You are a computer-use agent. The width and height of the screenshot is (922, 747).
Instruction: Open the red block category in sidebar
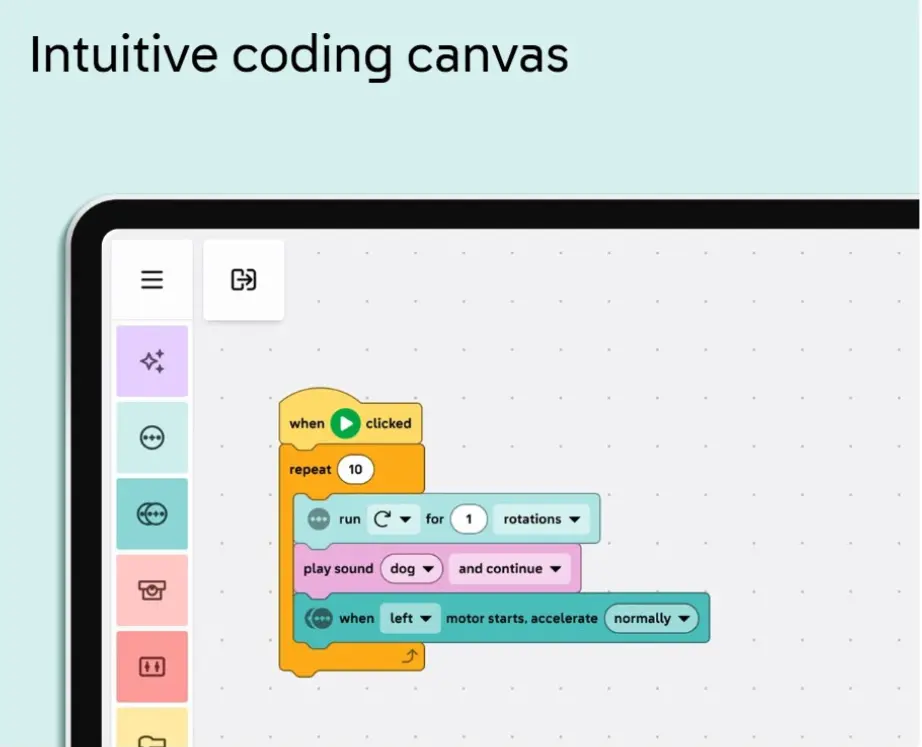(152, 666)
